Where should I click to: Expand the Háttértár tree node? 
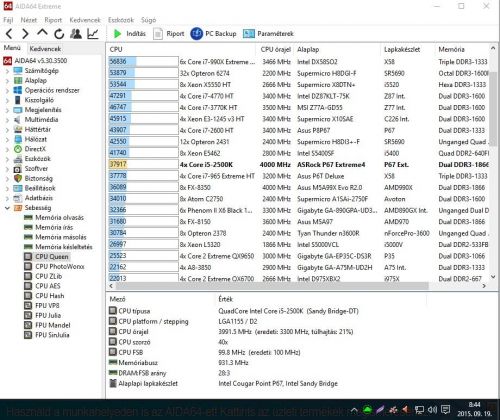click(7, 129)
